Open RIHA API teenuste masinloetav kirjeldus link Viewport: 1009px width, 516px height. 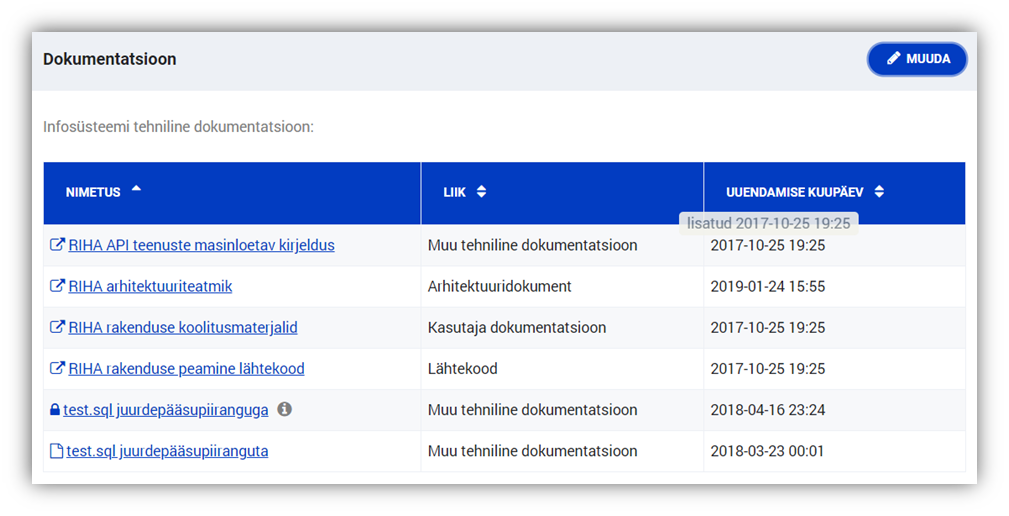pyautogui.click(x=201, y=245)
